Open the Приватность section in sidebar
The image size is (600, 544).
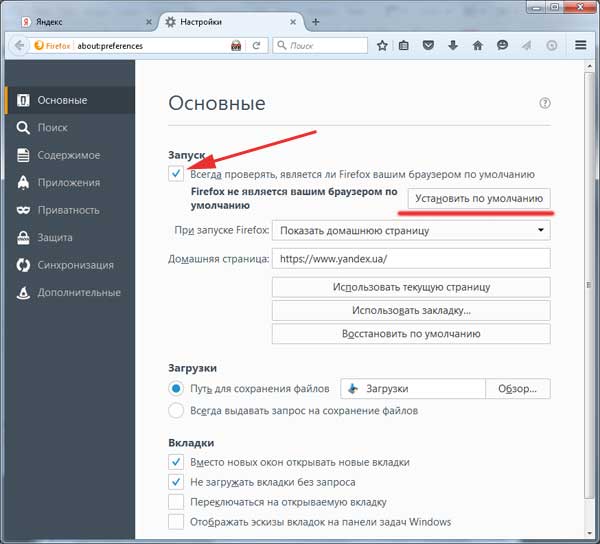(x=68, y=210)
